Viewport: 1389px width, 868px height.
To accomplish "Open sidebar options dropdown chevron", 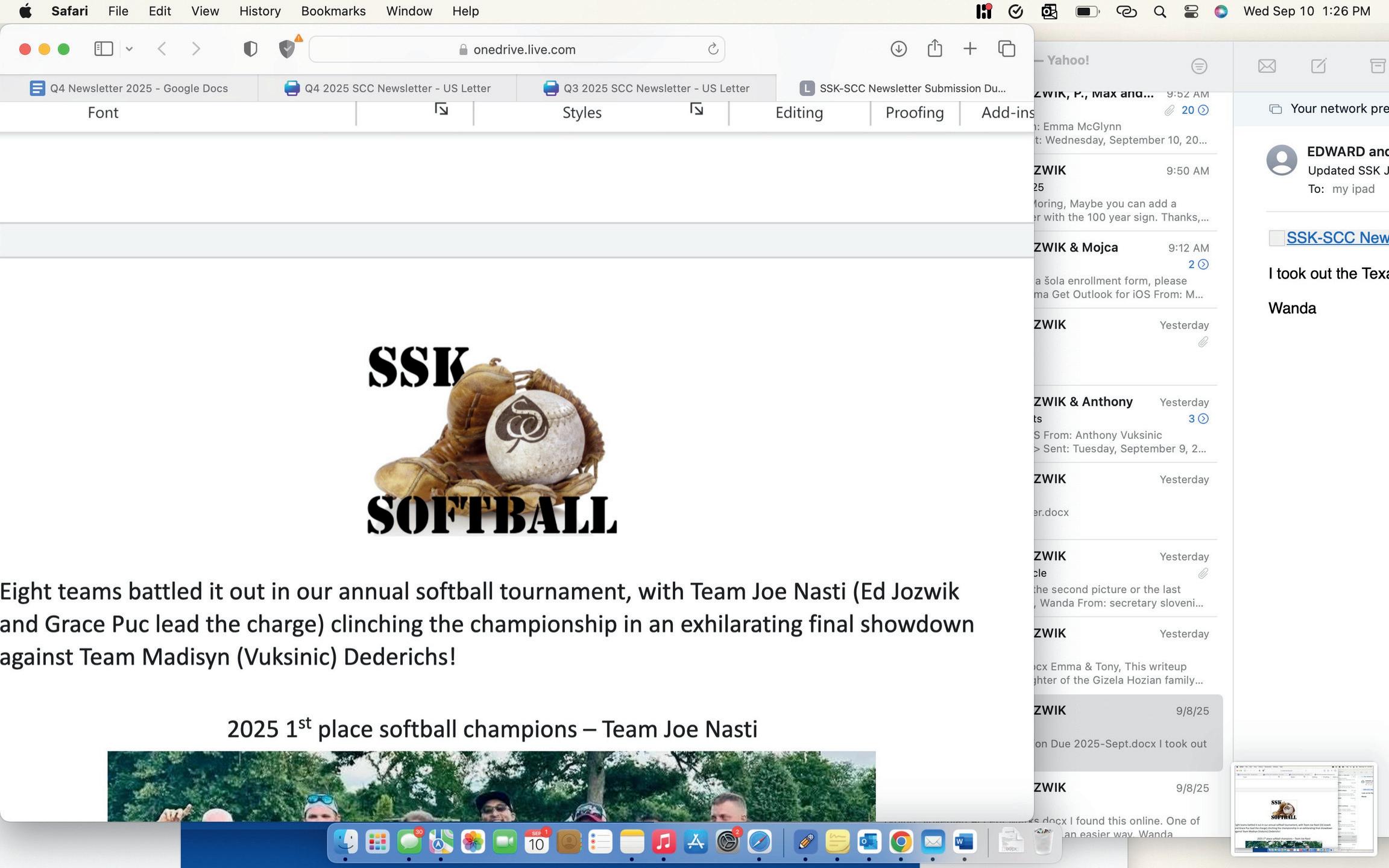I will (x=129, y=49).
